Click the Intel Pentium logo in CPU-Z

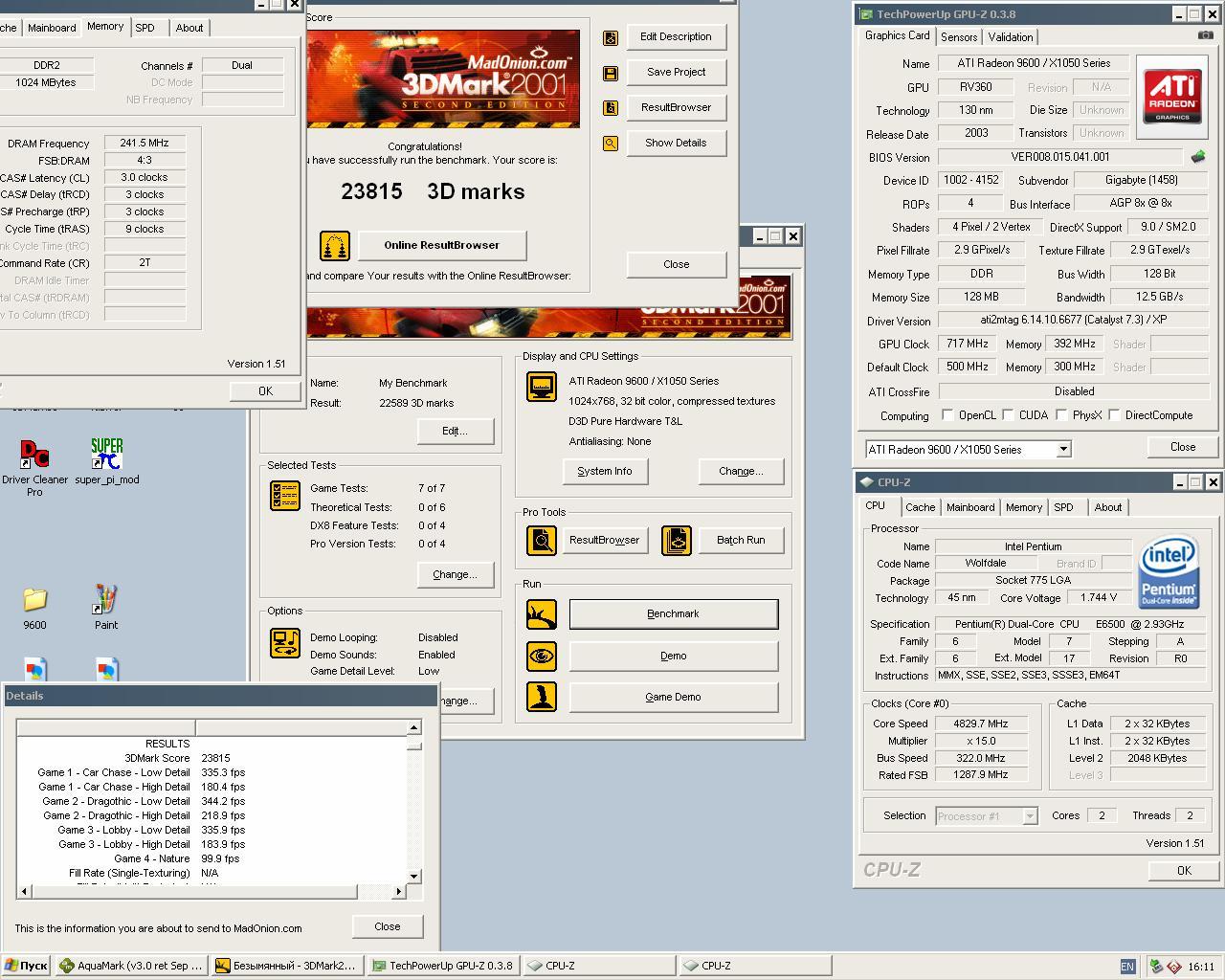1168,573
